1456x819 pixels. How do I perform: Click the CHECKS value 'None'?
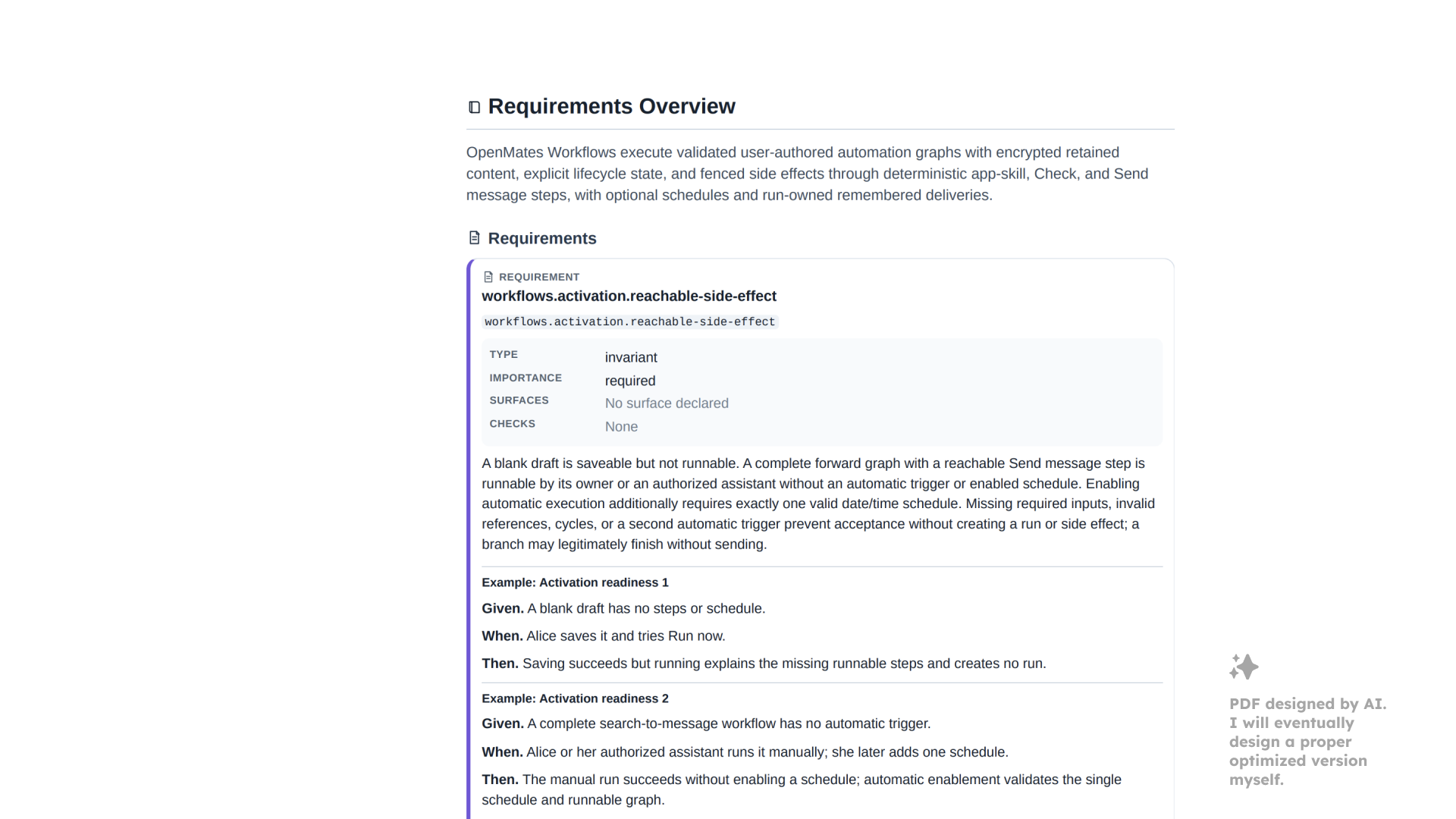pyautogui.click(x=621, y=427)
